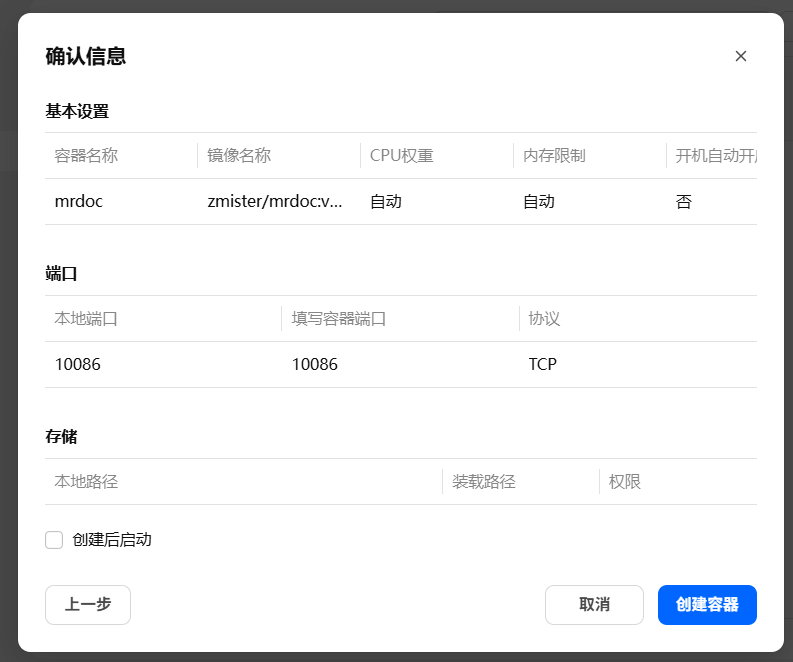
Task: Go back using the 上一步 button
Action: (x=88, y=605)
